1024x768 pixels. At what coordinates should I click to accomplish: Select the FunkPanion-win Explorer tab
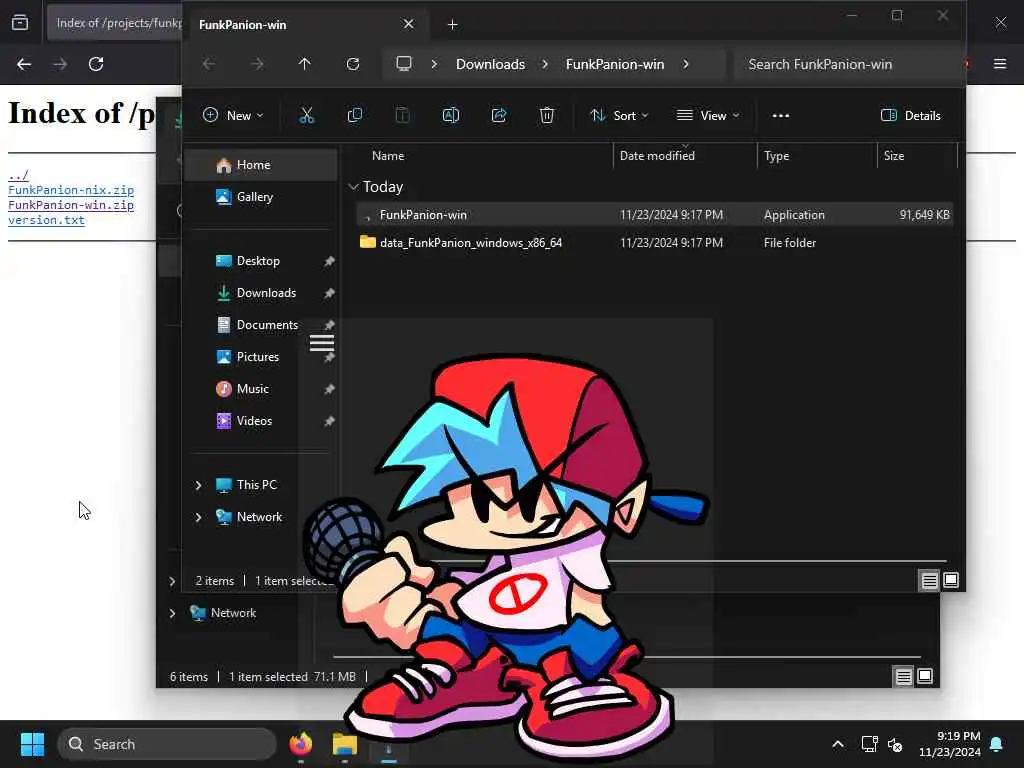pos(307,24)
